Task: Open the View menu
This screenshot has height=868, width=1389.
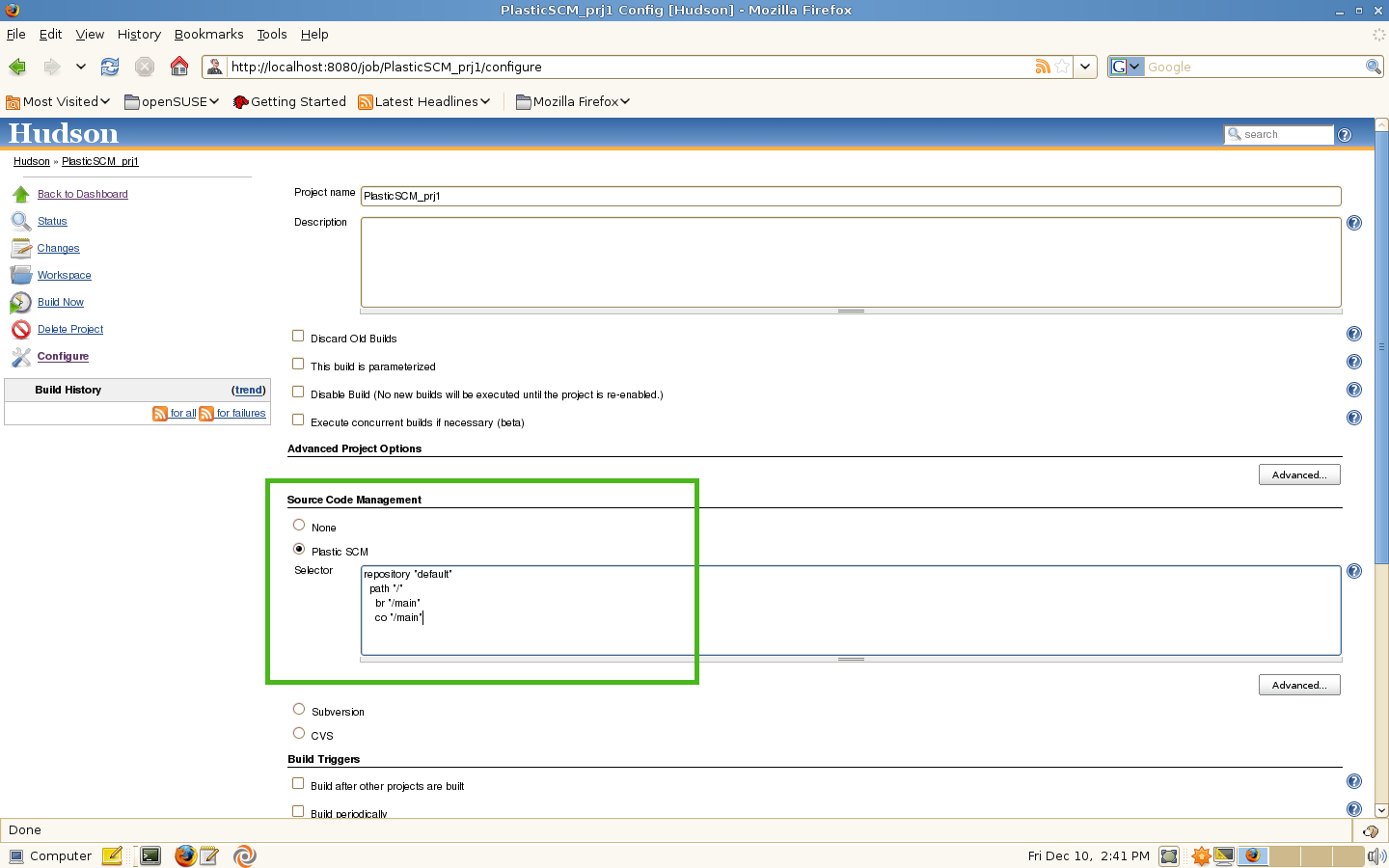Action: [x=90, y=34]
